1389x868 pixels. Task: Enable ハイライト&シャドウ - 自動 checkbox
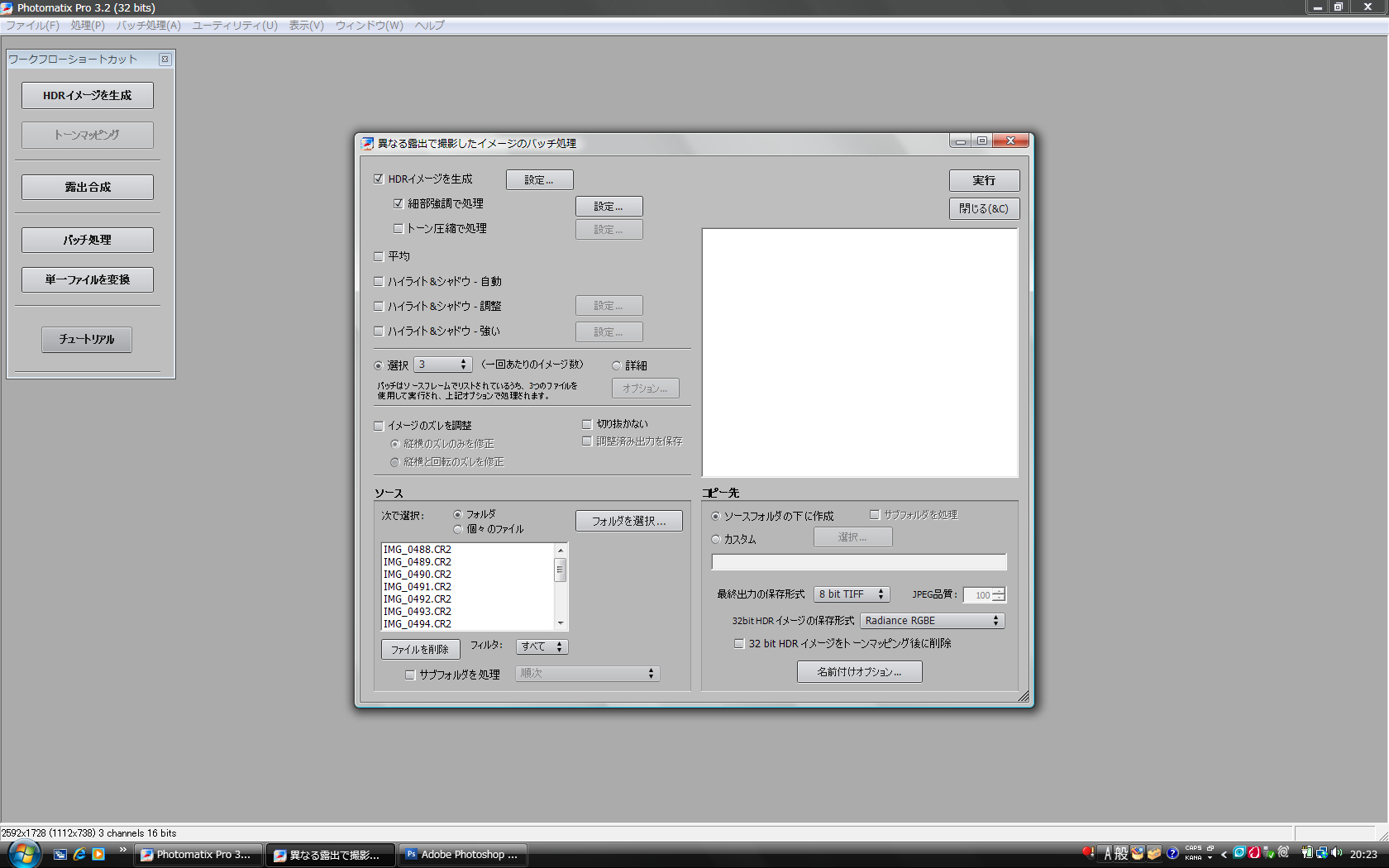pyautogui.click(x=379, y=281)
